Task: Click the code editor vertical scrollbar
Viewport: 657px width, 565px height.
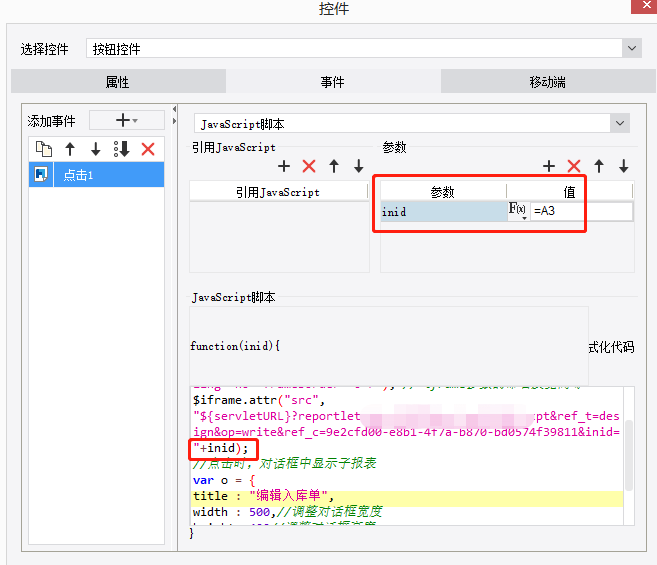Action: [629, 455]
